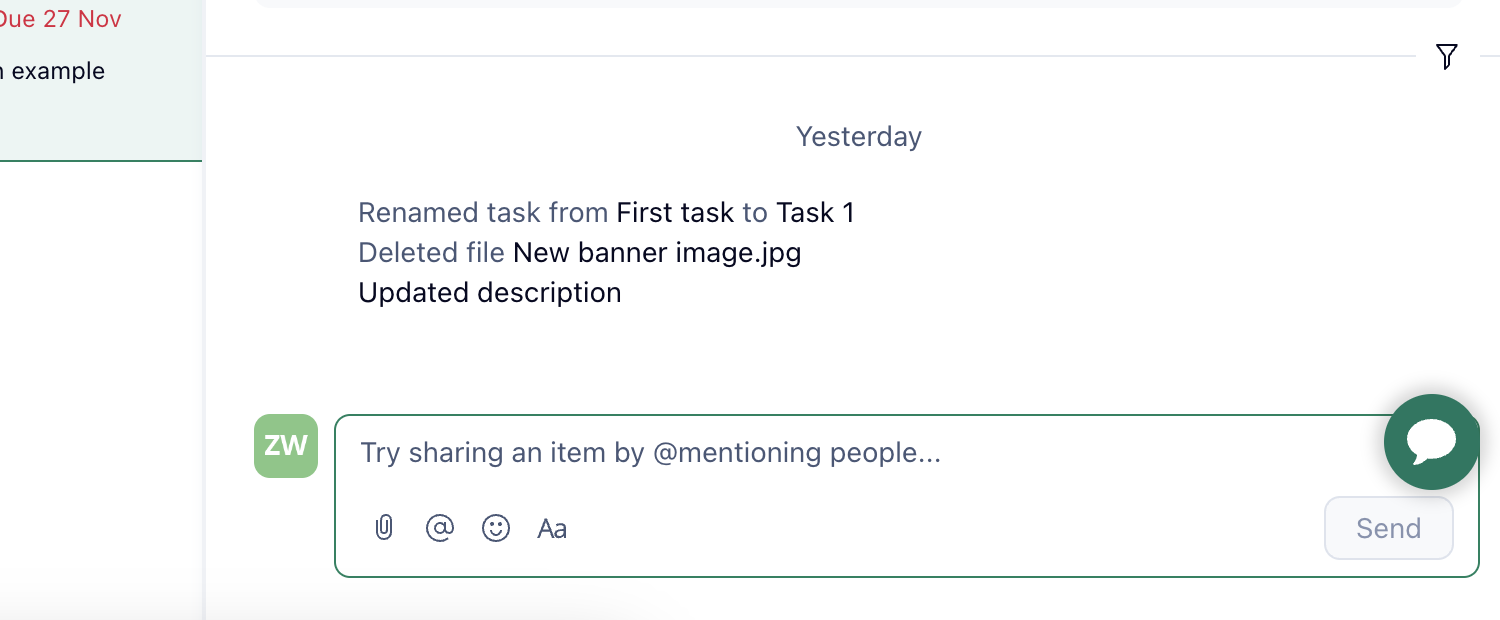Screen dimensions: 1500x620
Task: Select the Renamed task activity entry
Action: click(x=606, y=212)
